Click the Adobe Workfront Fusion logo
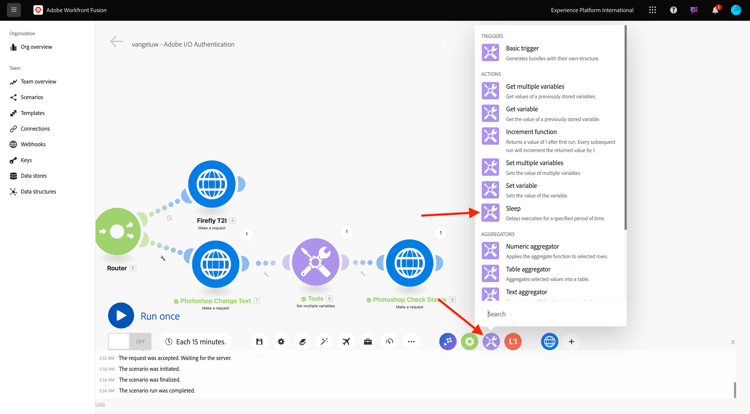Image resolution: width=750 pixels, height=414 pixels. 38,10
